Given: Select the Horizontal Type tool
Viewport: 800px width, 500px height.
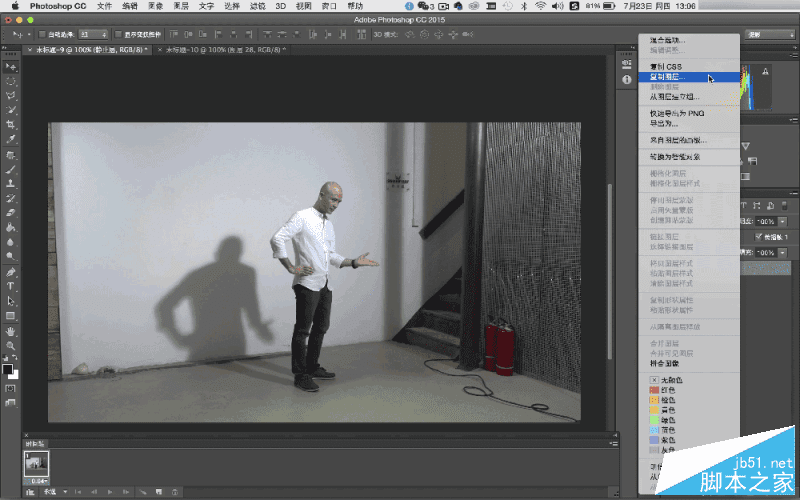Looking at the screenshot, I should (x=10, y=286).
